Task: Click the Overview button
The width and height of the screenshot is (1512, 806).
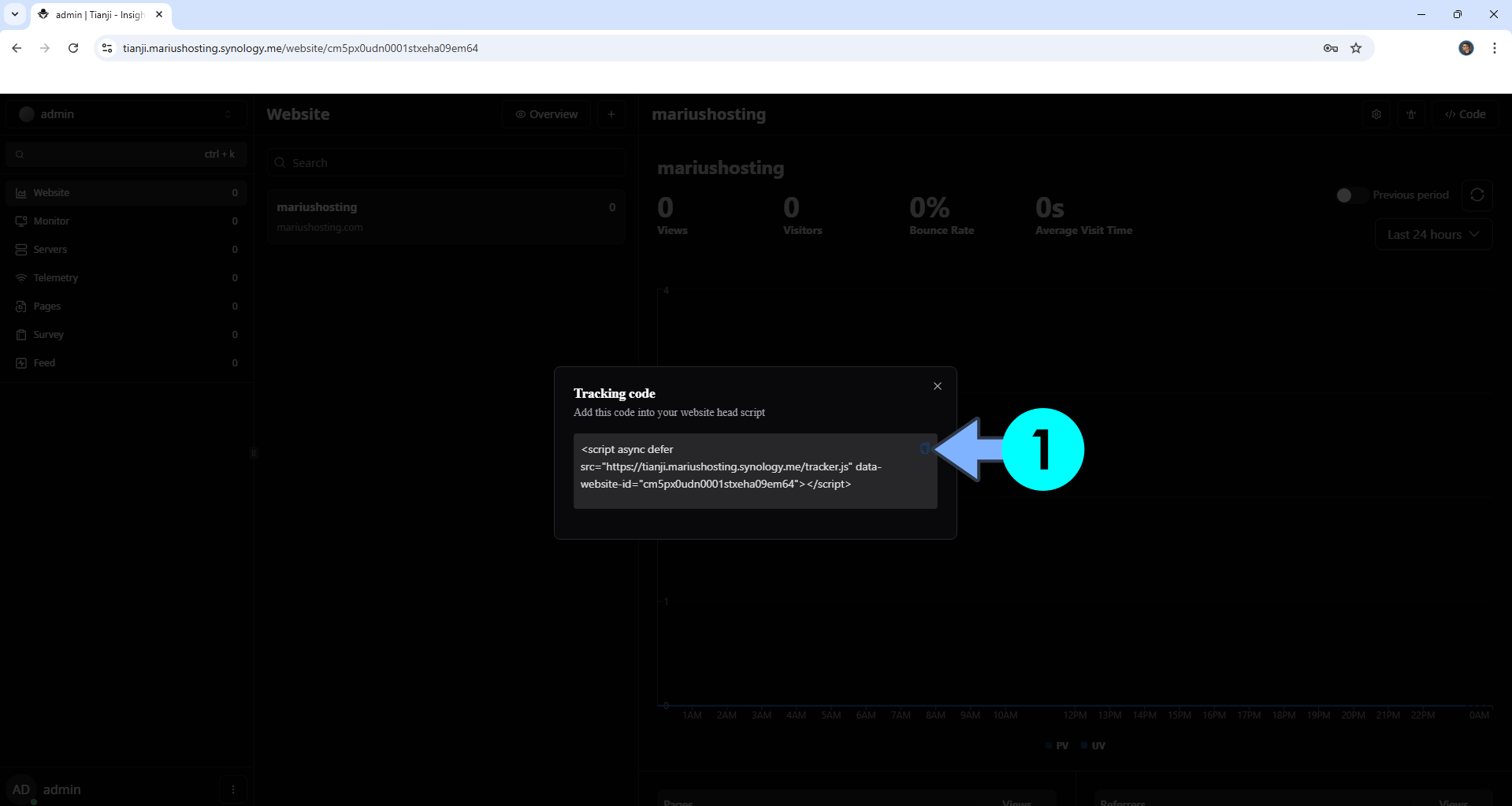Action: coord(547,114)
